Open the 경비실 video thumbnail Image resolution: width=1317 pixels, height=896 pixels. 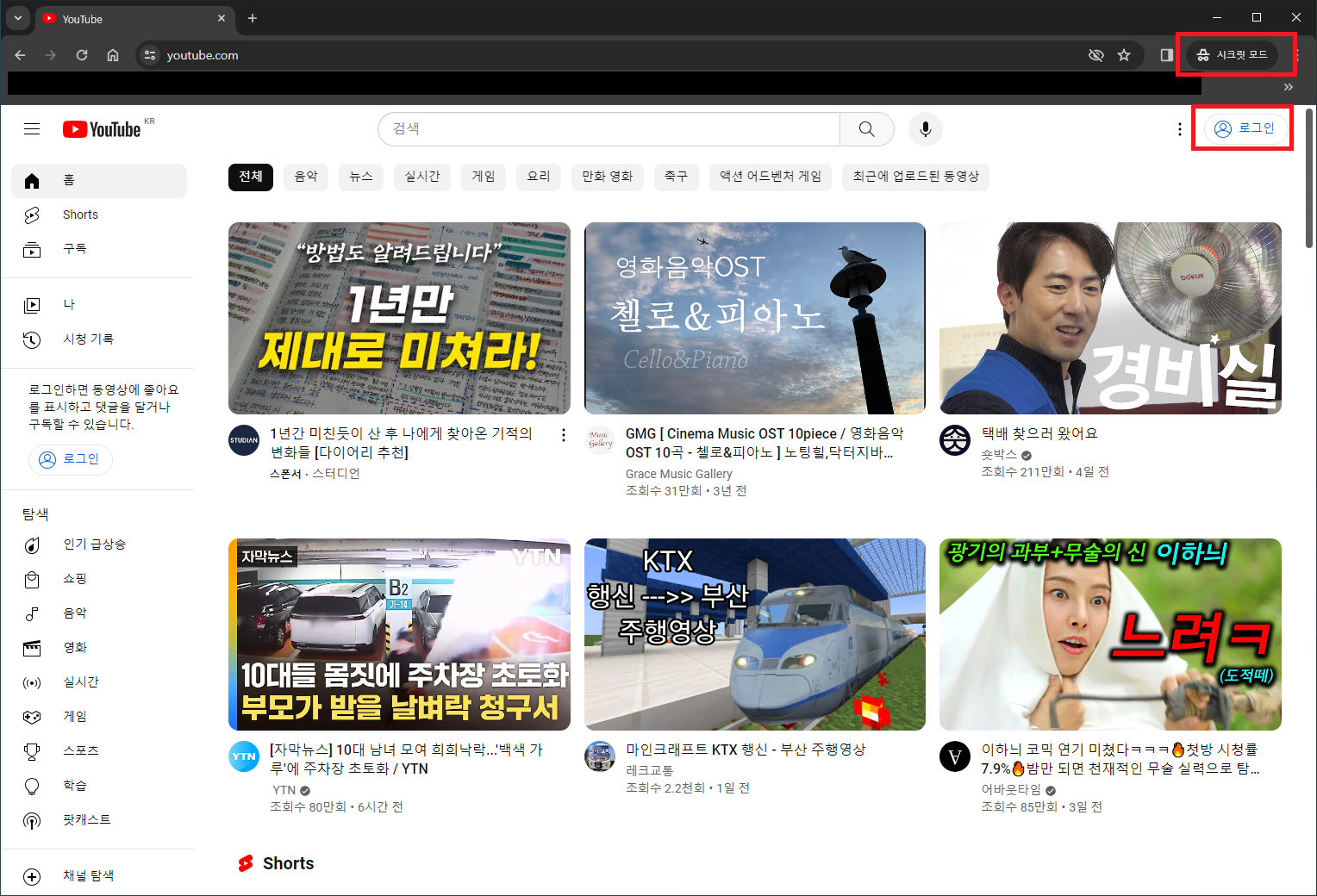[1110, 318]
